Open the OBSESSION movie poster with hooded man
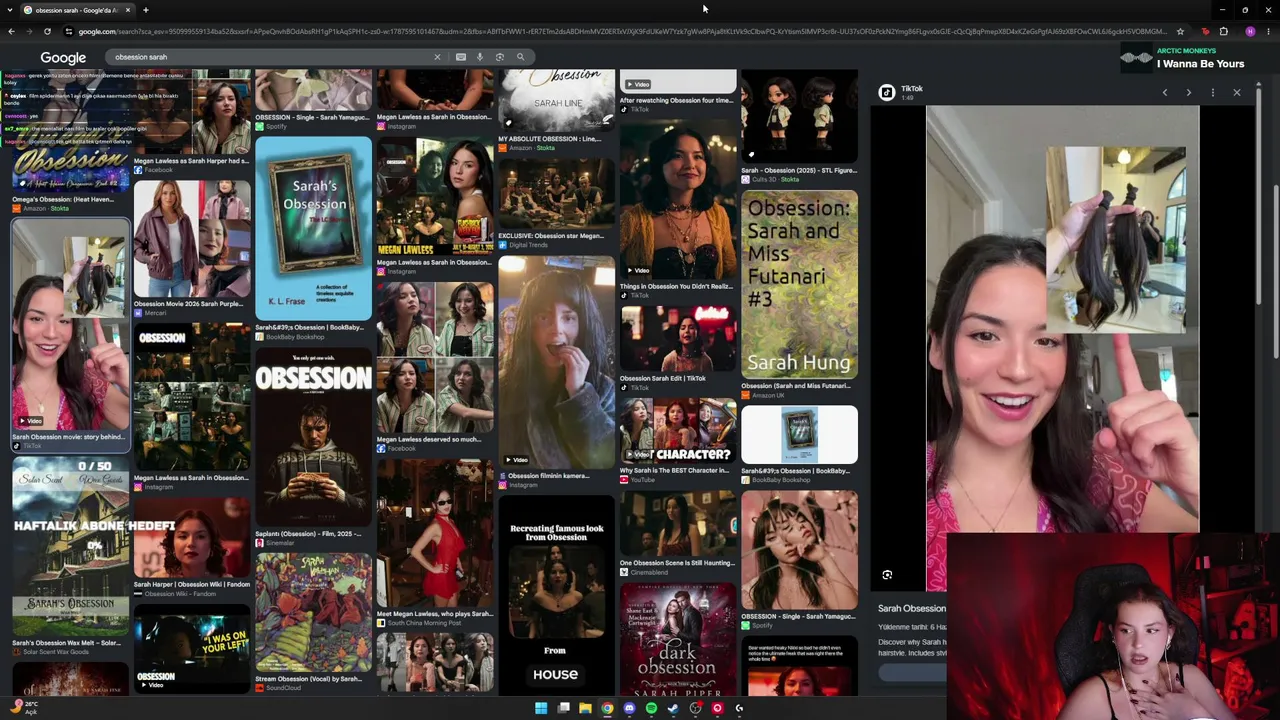Viewport: 1280px width, 720px height. [x=313, y=439]
